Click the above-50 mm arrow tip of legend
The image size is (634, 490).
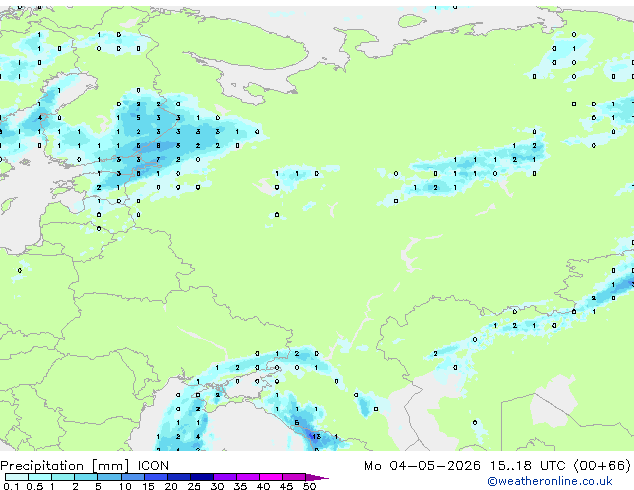[x=317, y=477]
